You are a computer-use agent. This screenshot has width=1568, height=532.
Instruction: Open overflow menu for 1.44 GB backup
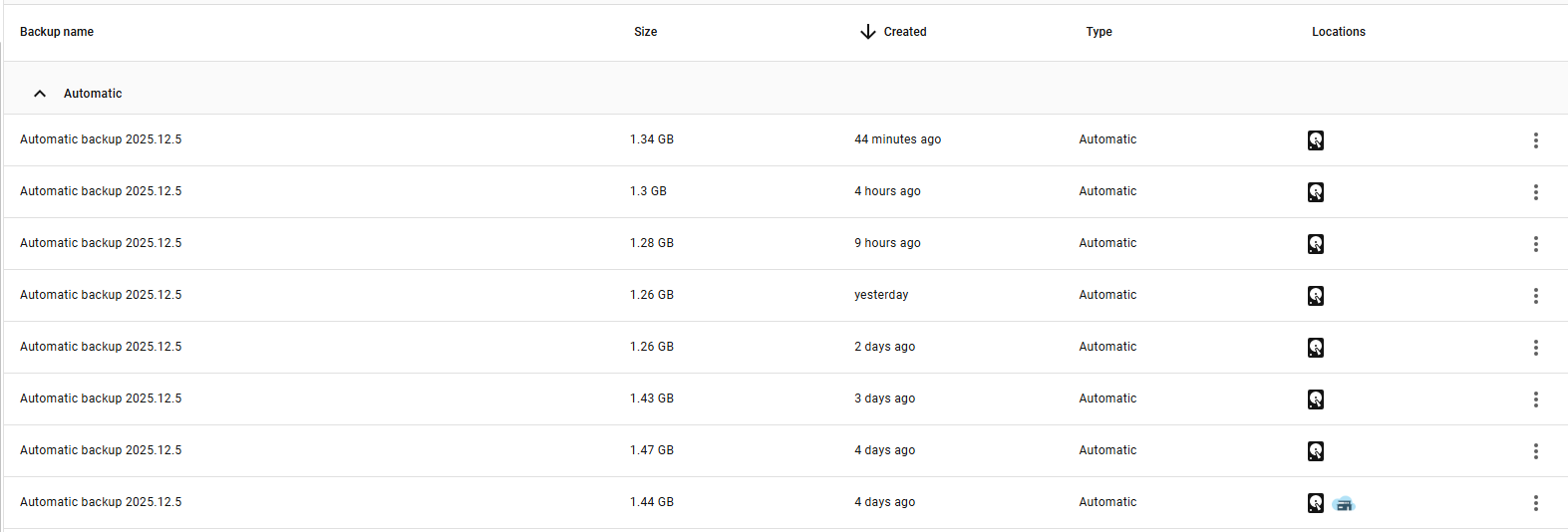point(1535,503)
